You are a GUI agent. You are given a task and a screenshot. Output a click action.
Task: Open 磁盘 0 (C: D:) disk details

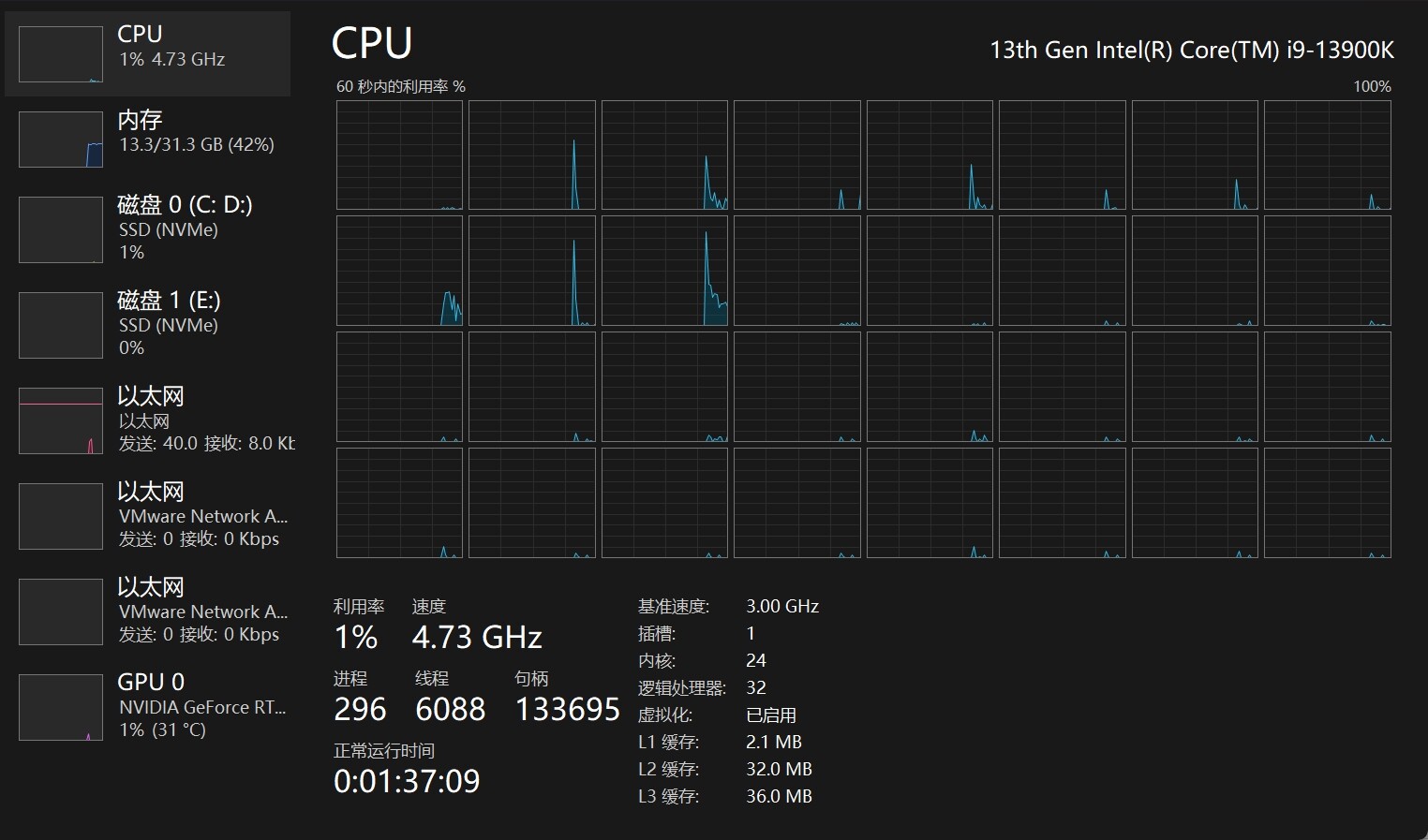click(x=147, y=229)
